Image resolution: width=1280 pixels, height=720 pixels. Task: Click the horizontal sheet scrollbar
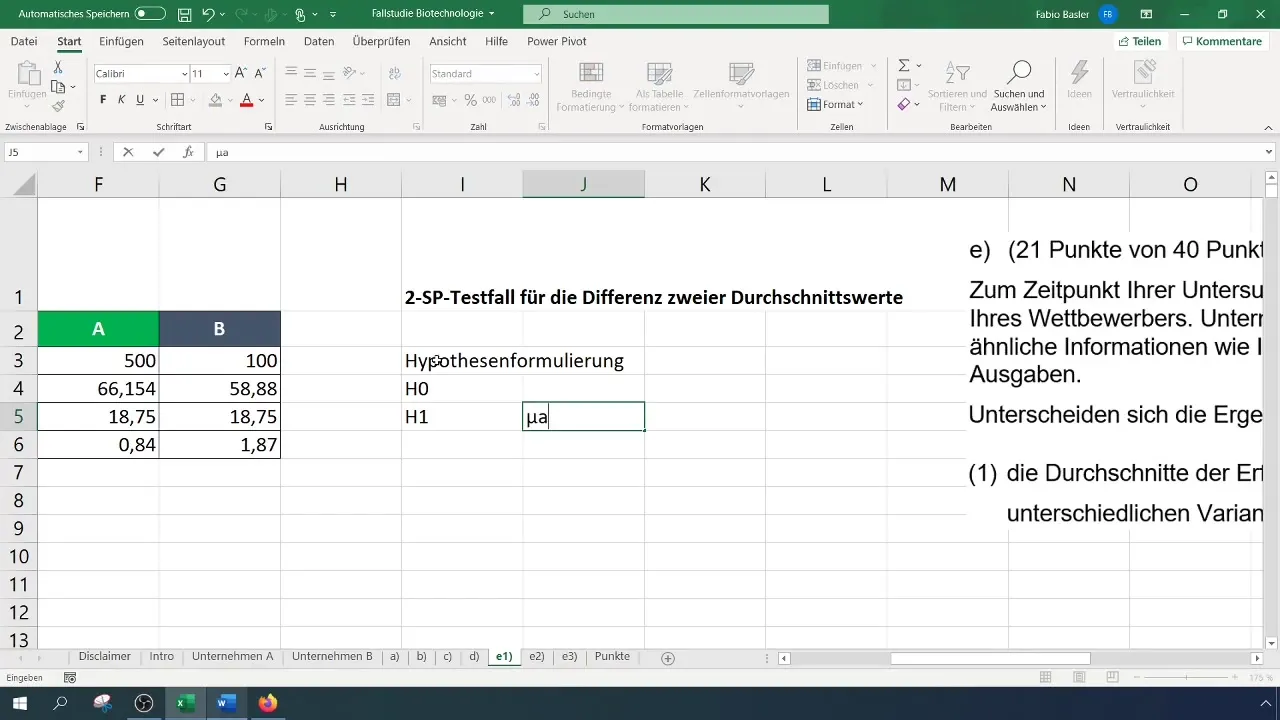pos(990,658)
